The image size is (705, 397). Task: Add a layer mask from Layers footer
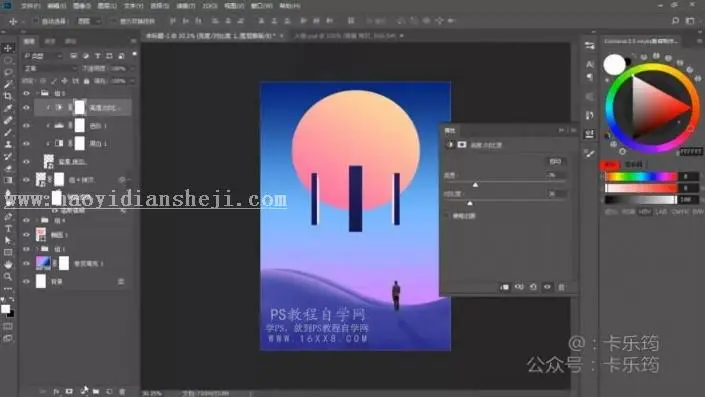tap(69, 392)
